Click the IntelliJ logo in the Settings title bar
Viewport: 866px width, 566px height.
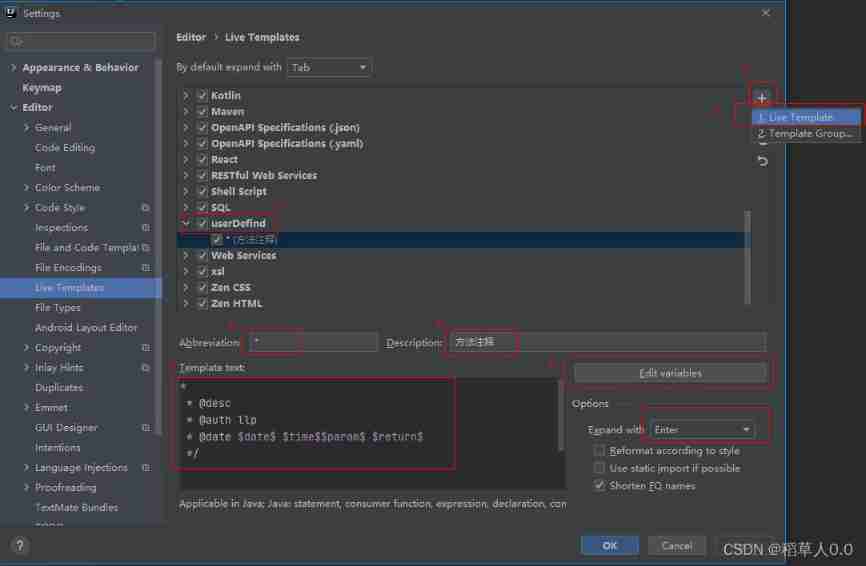12,14
